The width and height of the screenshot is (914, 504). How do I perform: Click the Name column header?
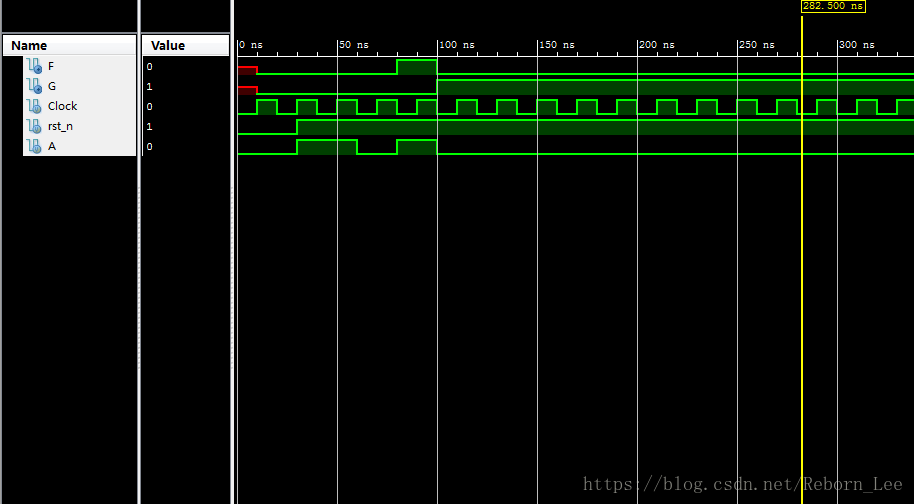(x=69, y=45)
